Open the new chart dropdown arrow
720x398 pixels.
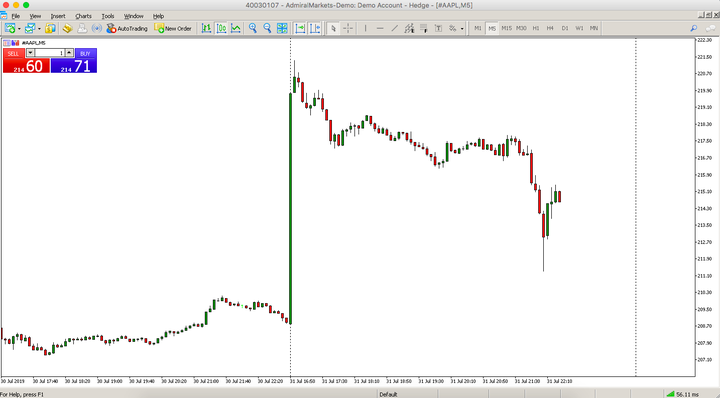[19, 29]
